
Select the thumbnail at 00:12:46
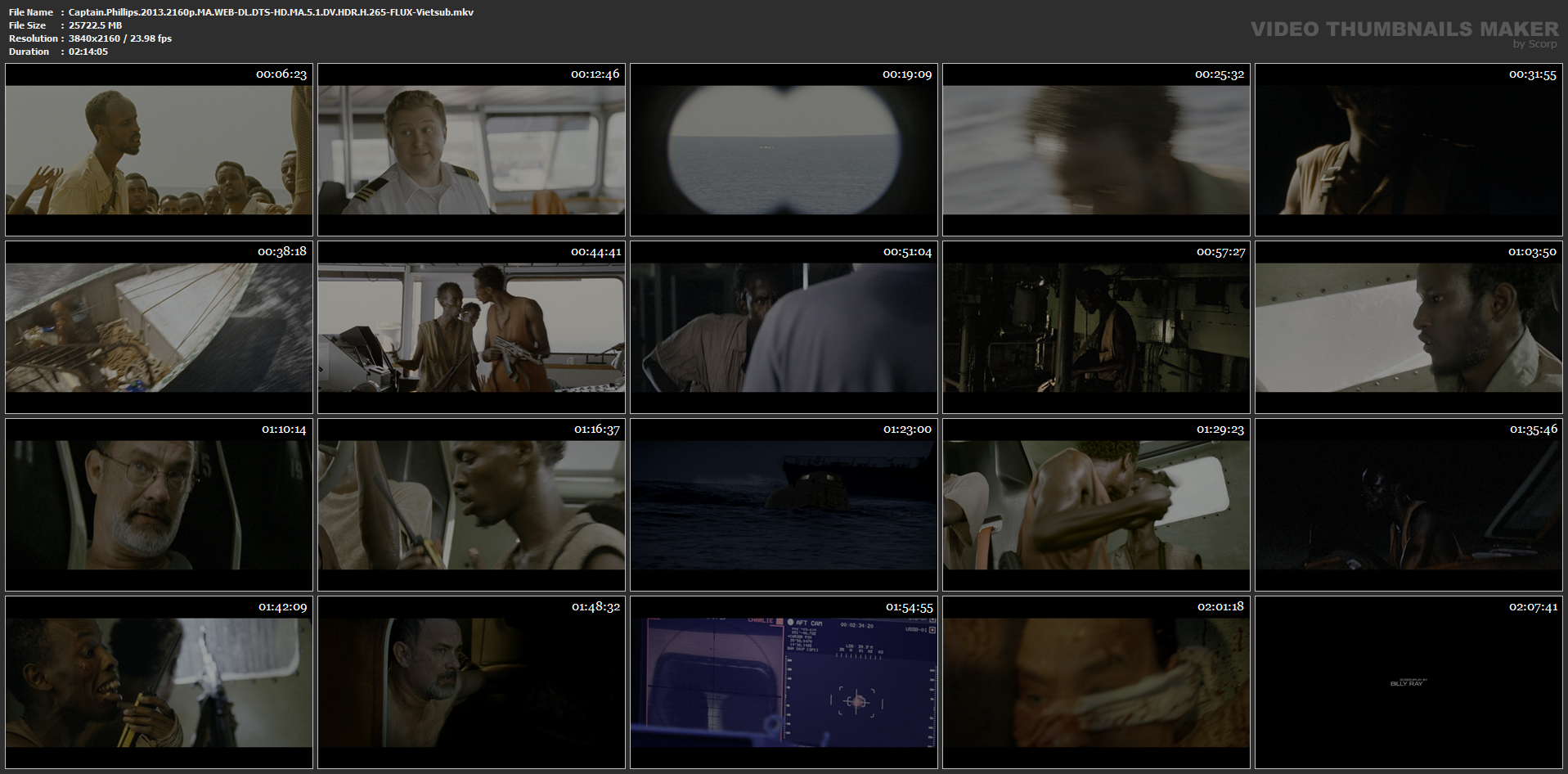pos(471,150)
